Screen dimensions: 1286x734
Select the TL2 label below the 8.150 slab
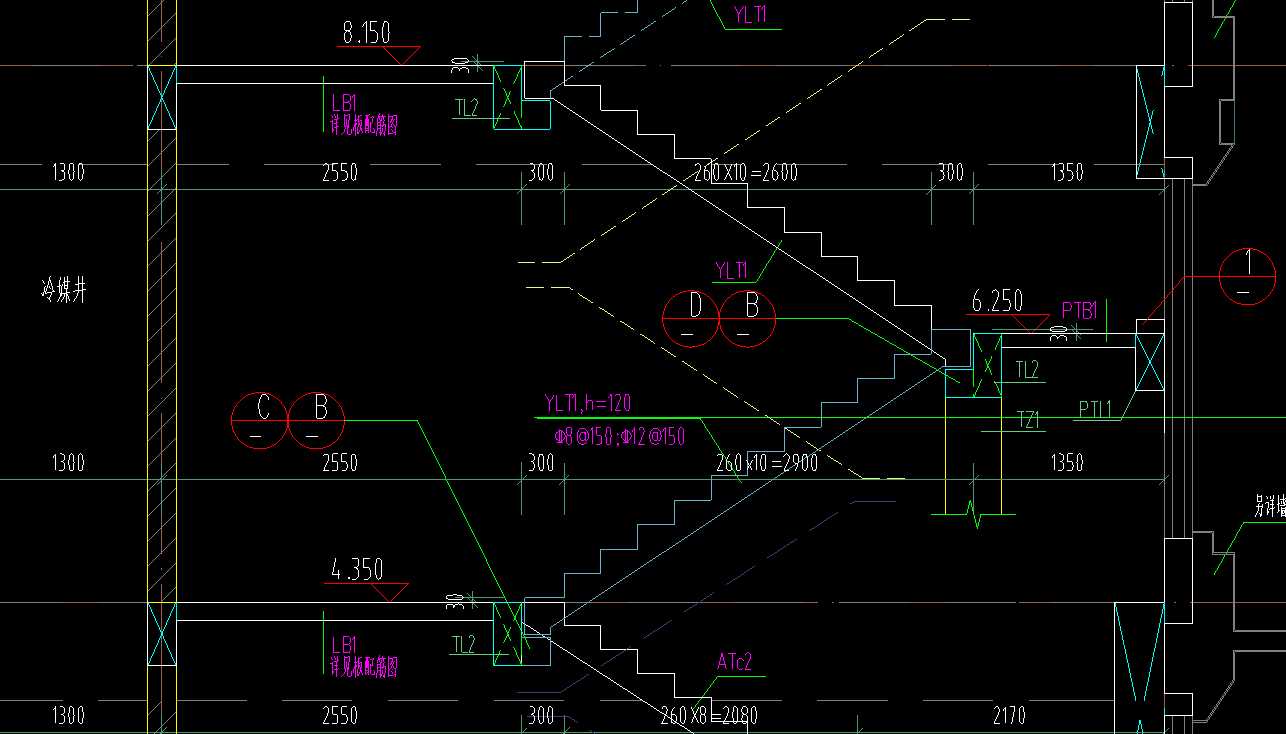468,108
